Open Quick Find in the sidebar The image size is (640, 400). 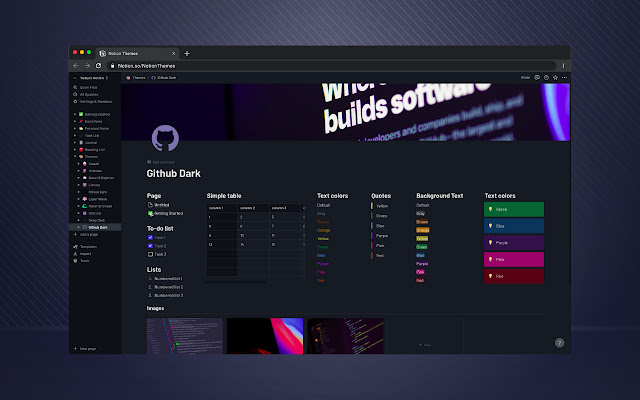[x=88, y=87]
